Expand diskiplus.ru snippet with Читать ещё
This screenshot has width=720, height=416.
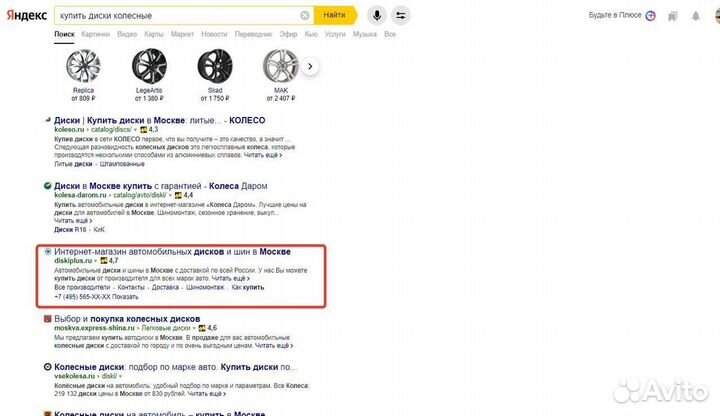click(231, 278)
